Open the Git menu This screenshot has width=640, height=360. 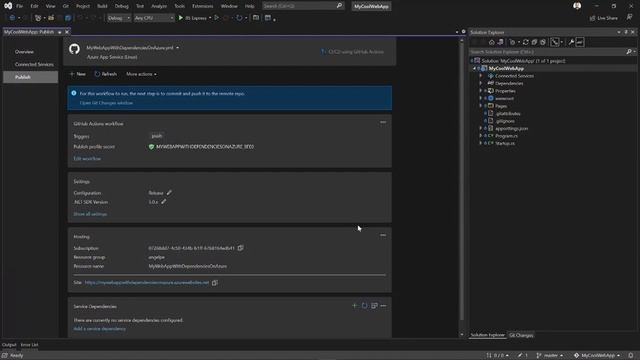point(66,6)
